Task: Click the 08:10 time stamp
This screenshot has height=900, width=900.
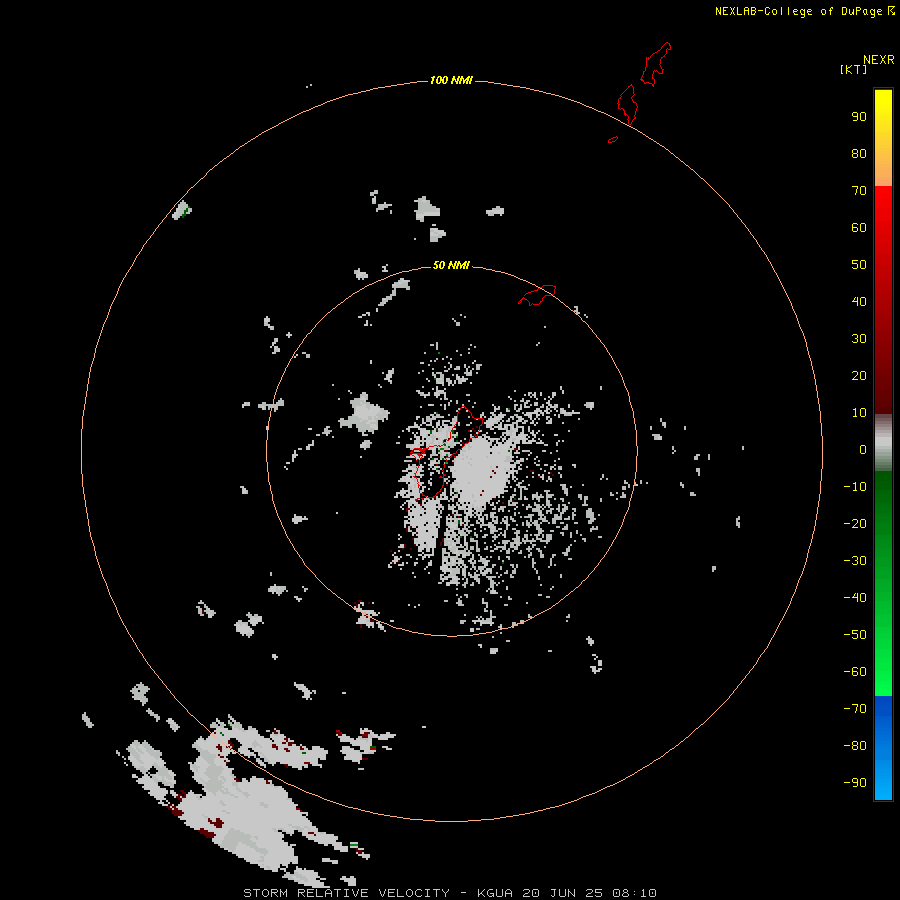Action: (x=634, y=893)
